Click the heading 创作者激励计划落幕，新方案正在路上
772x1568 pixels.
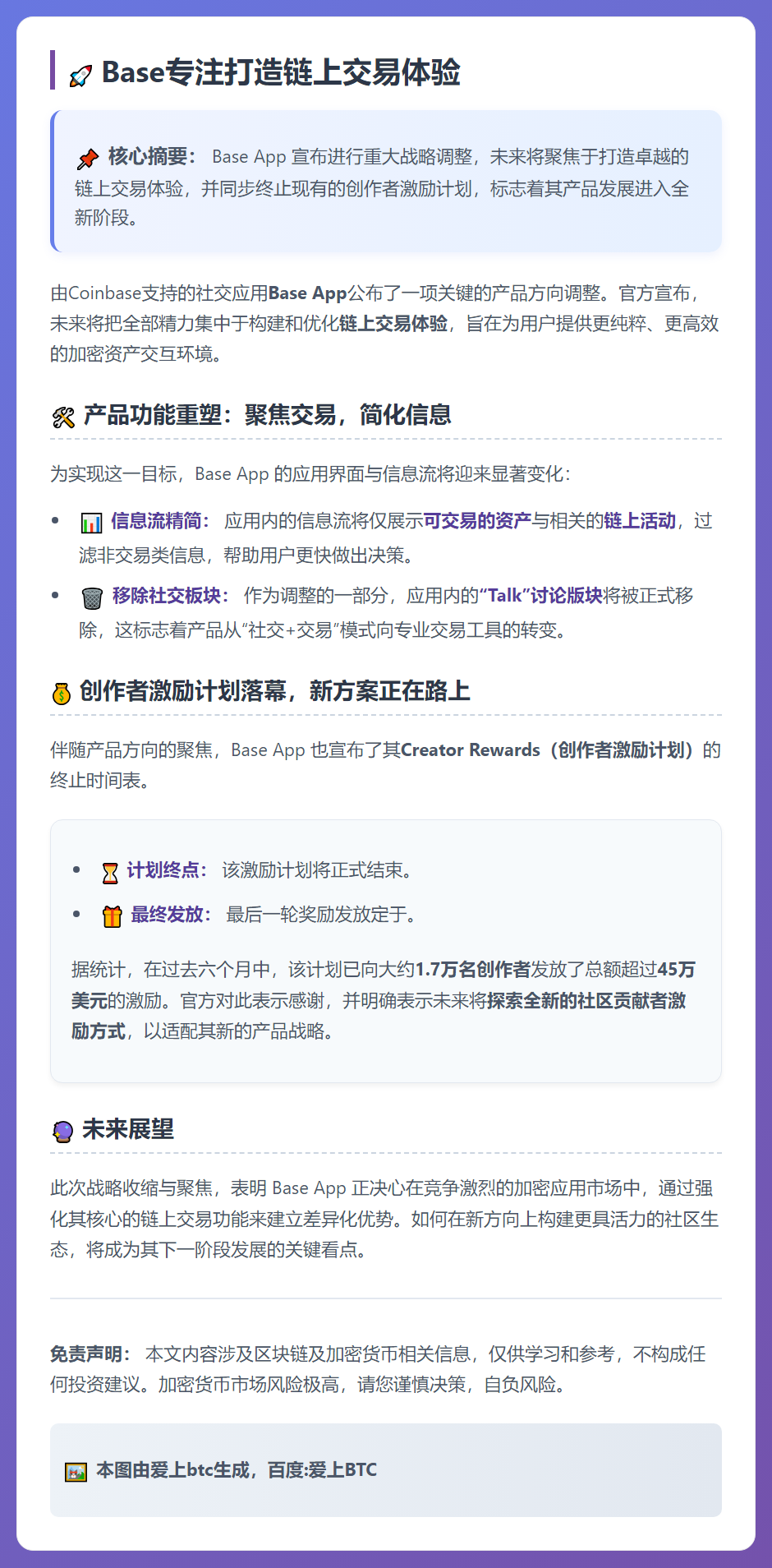[275, 691]
